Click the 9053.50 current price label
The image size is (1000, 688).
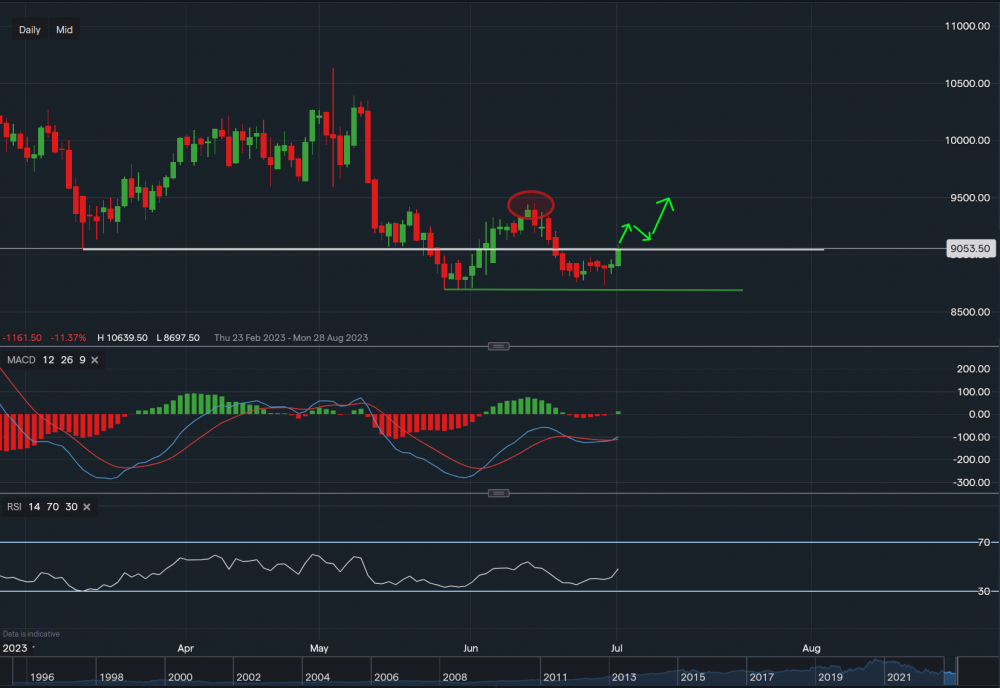(x=970, y=249)
